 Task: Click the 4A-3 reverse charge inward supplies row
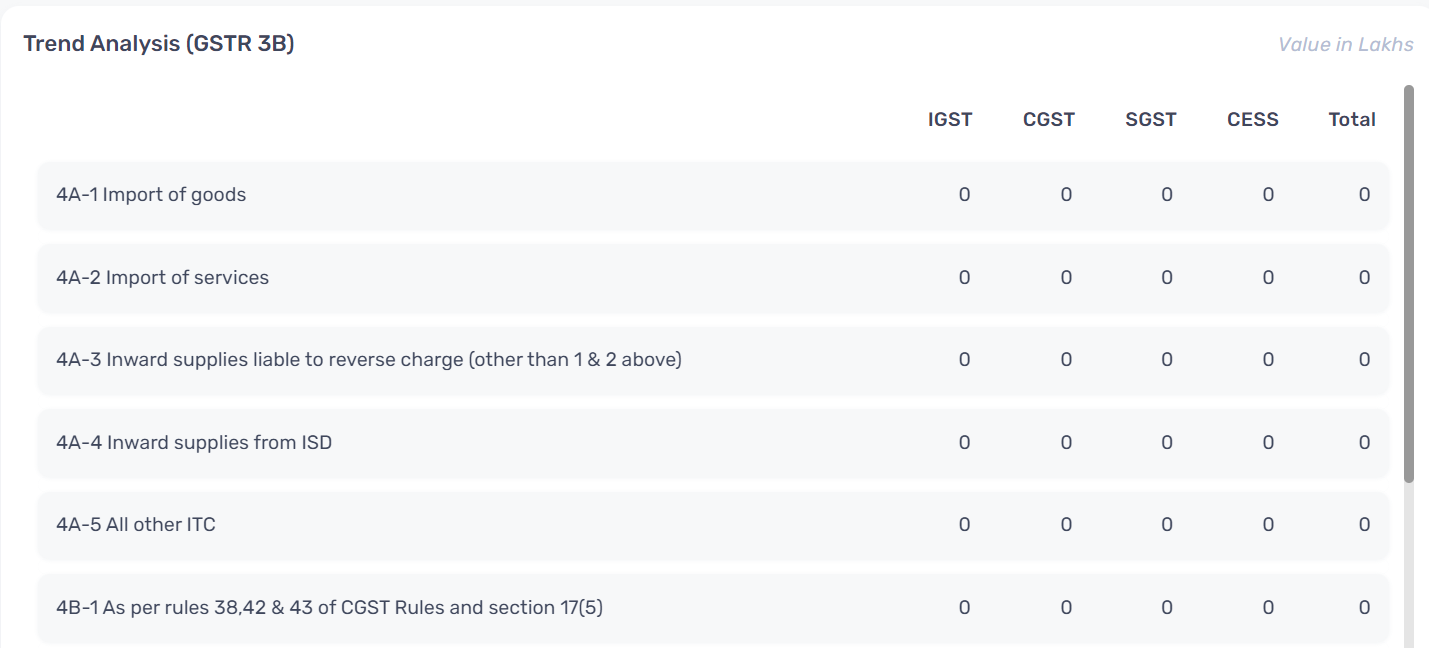click(713, 360)
